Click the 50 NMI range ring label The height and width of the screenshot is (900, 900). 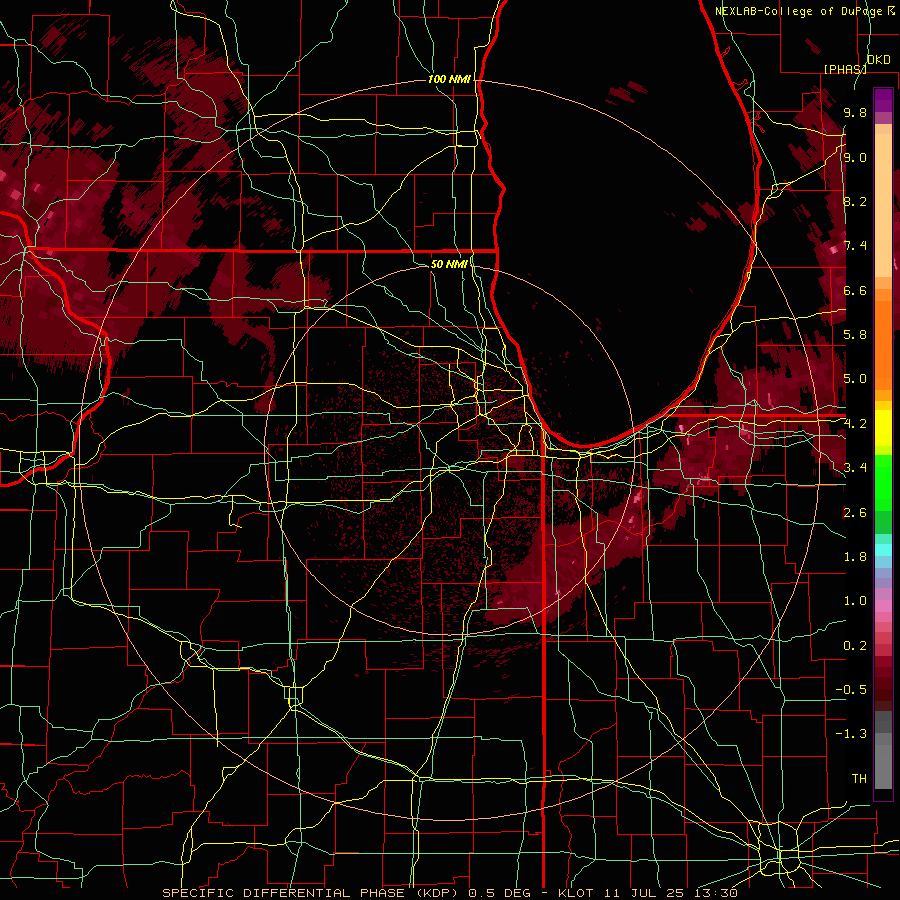[449, 264]
